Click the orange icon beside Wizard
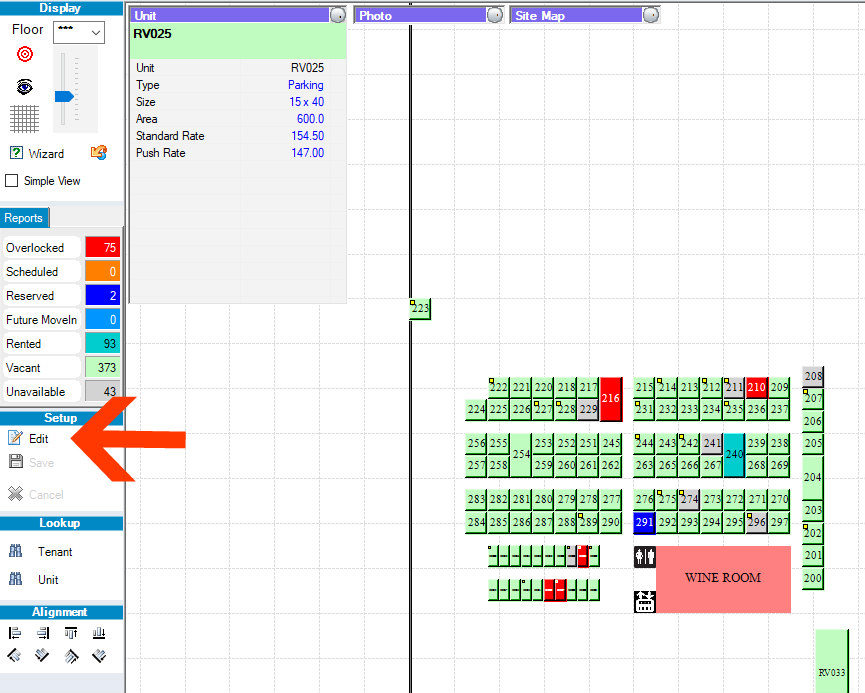Image resolution: width=865 pixels, height=693 pixels. click(99, 152)
